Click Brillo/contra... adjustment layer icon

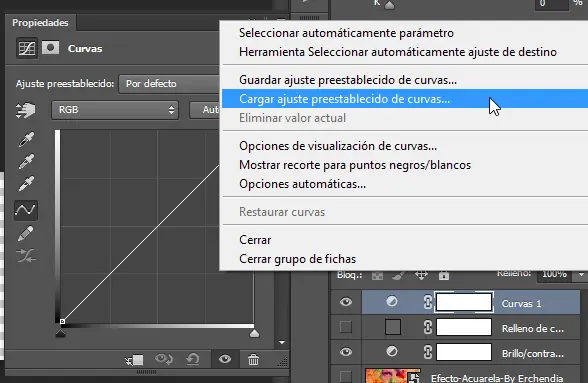[x=392, y=351]
